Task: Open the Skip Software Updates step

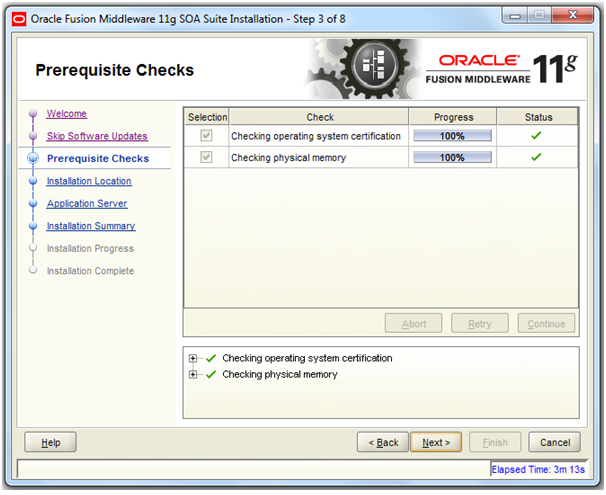Action: pyautogui.click(x=97, y=136)
